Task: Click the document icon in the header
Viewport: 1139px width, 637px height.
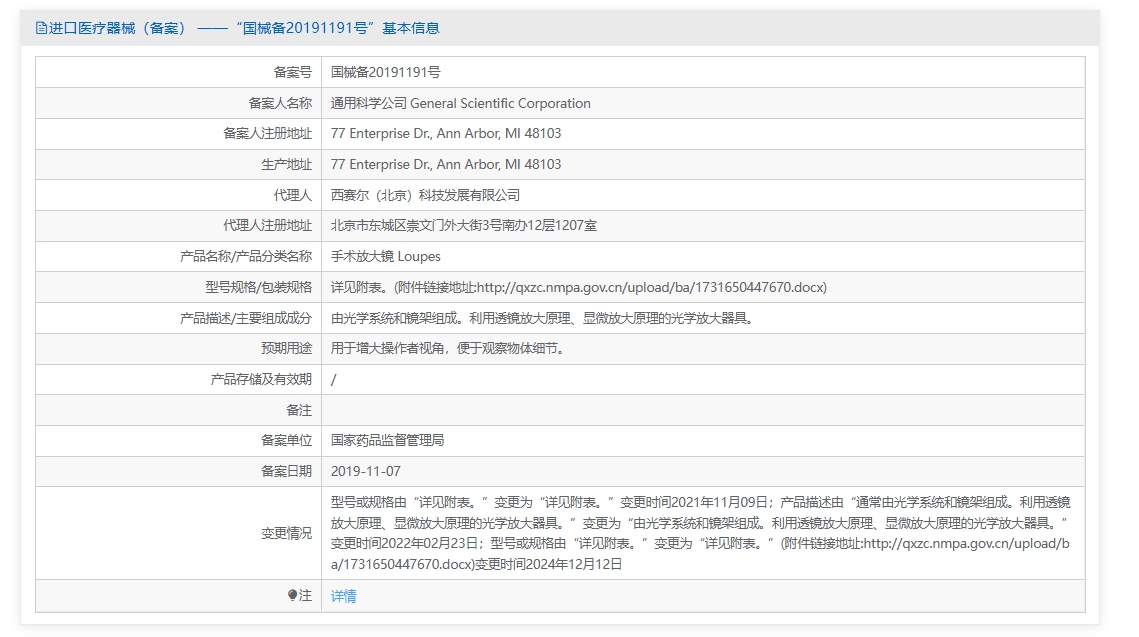Action: click(41, 28)
